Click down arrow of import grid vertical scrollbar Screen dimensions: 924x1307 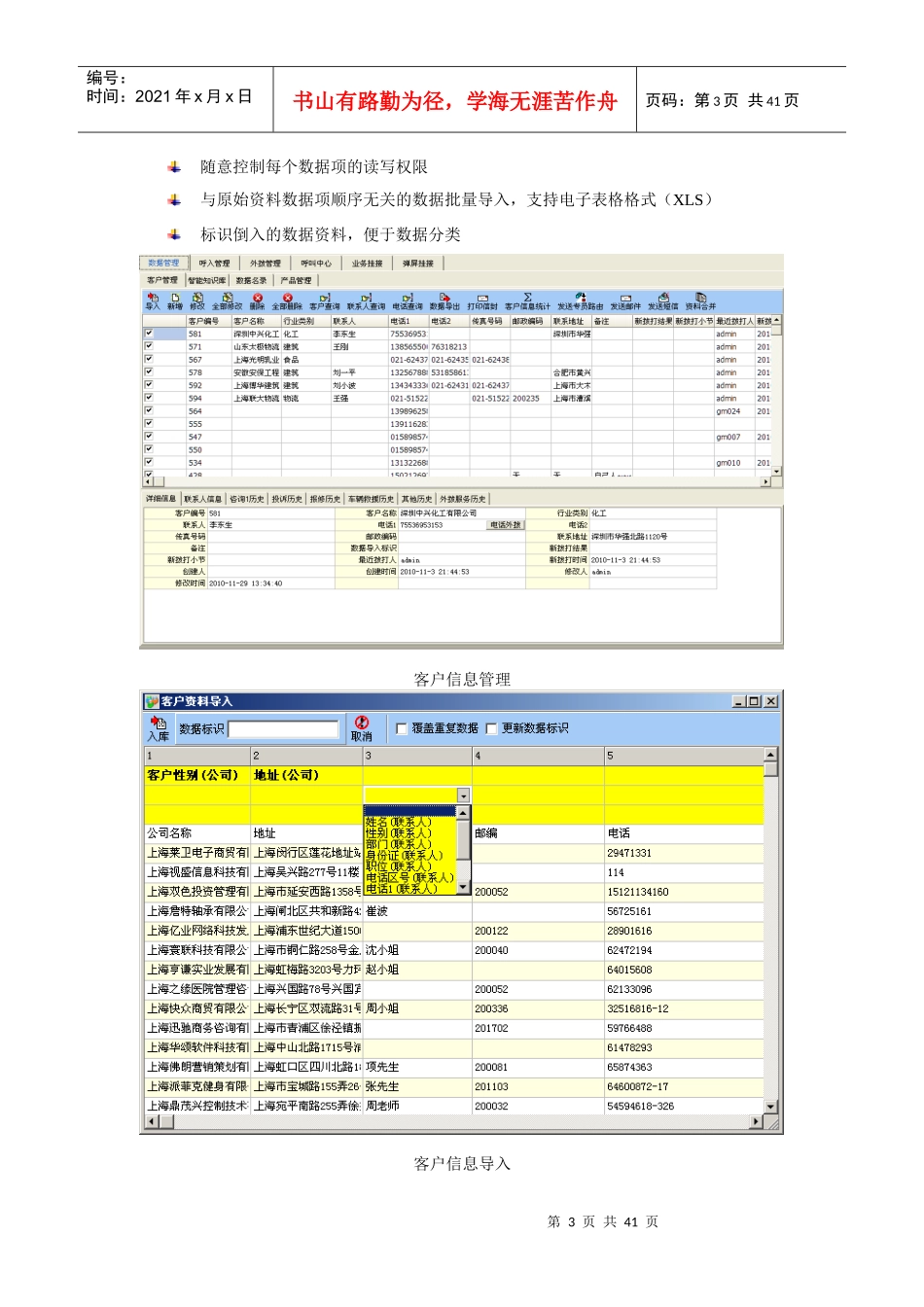(771, 1107)
